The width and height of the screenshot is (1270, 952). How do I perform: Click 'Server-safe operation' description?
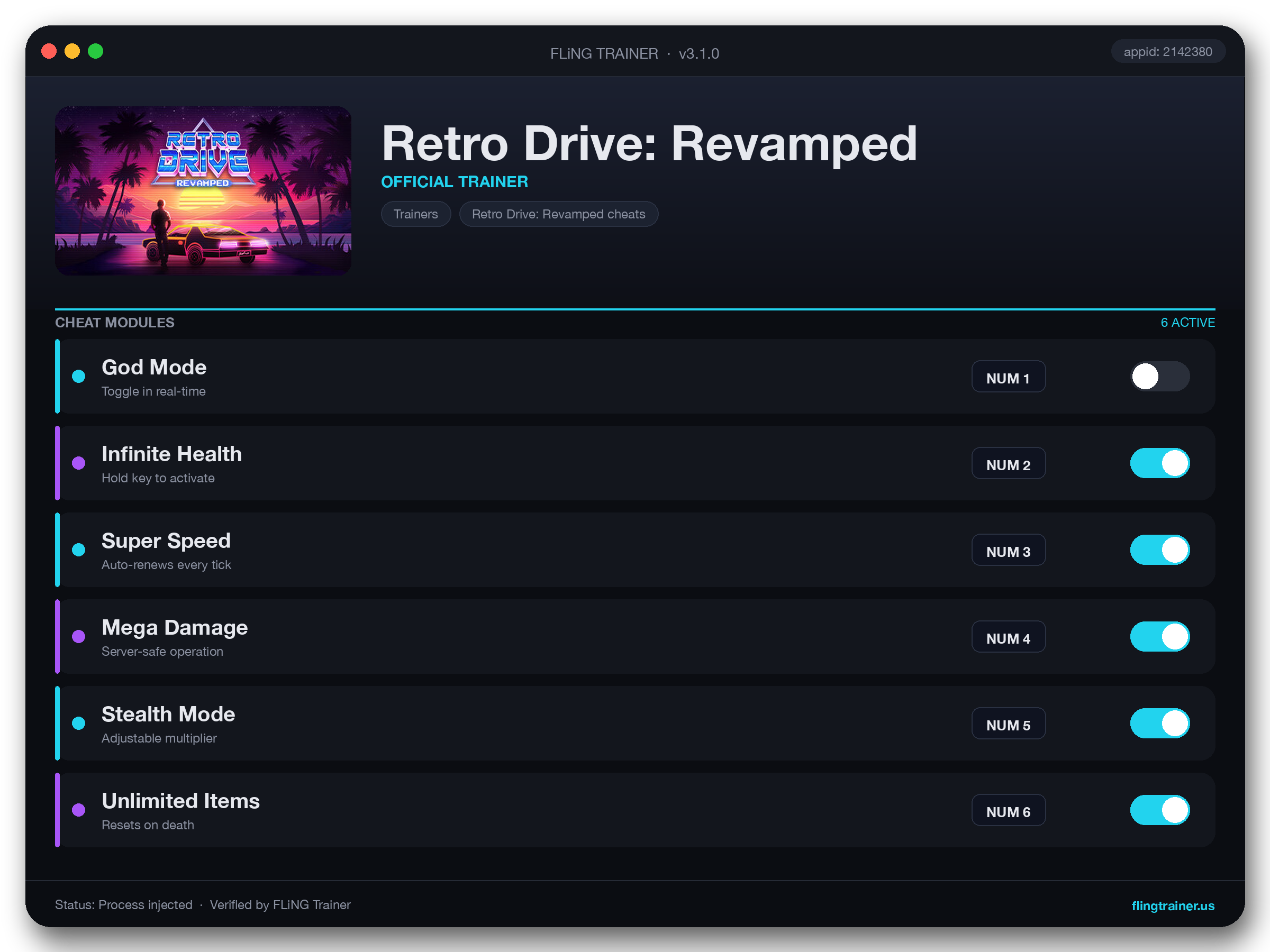[x=162, y=651]
